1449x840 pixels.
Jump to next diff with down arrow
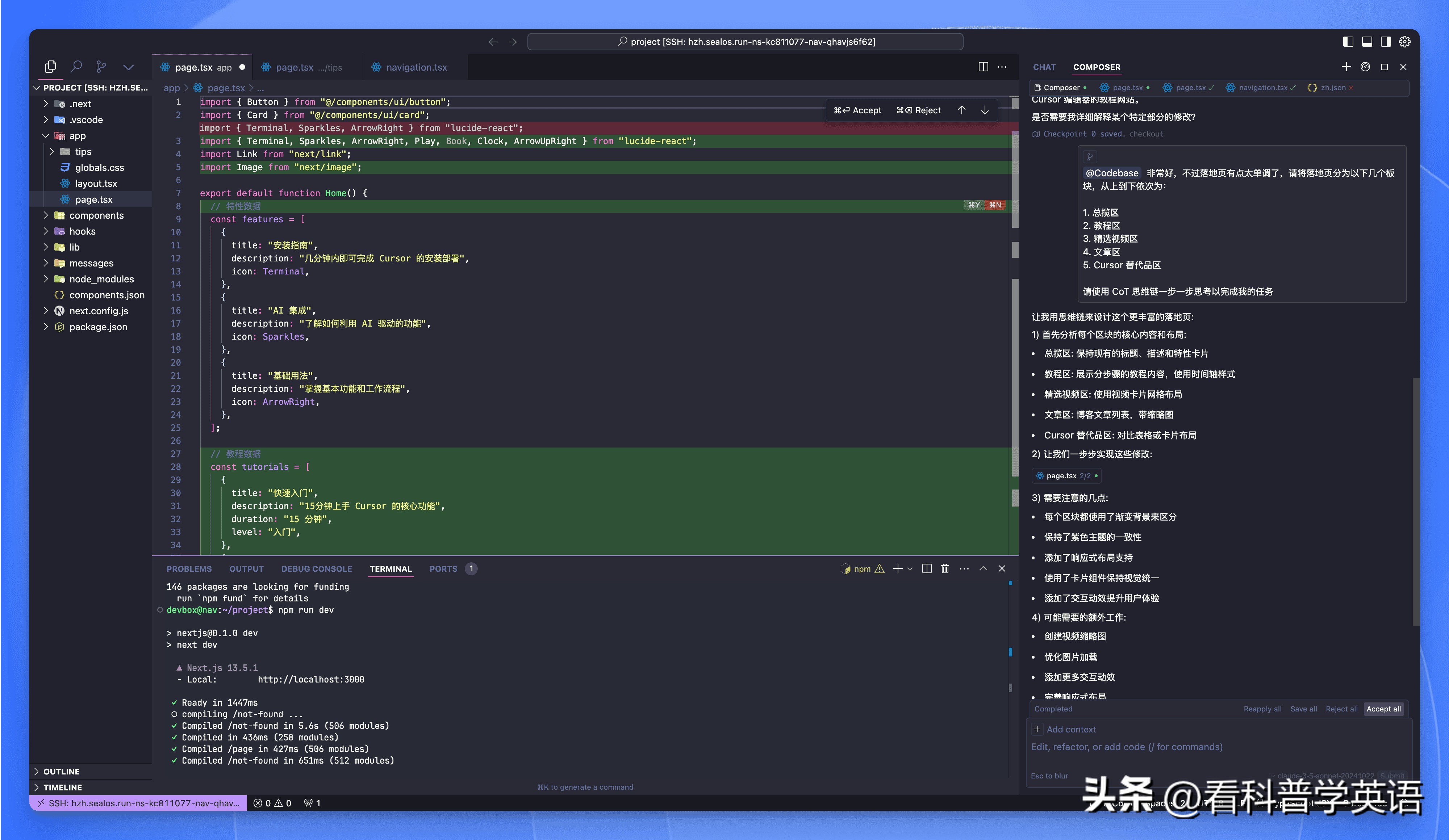(x=985, y=110)
